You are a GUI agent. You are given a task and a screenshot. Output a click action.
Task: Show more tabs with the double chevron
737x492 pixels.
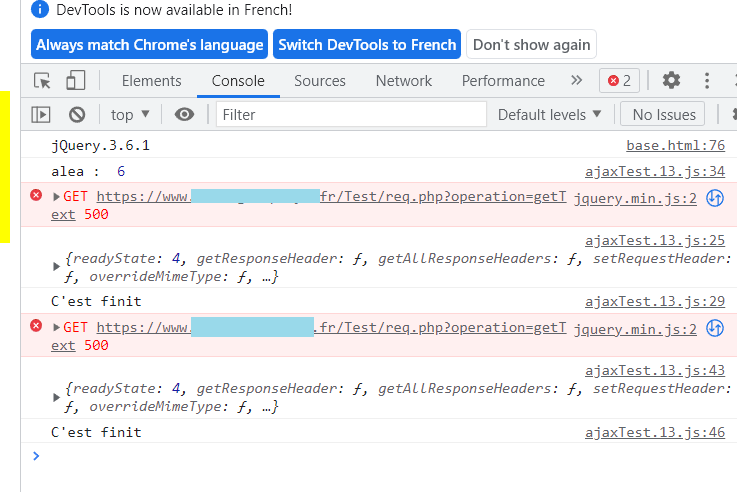pos(576,80)
